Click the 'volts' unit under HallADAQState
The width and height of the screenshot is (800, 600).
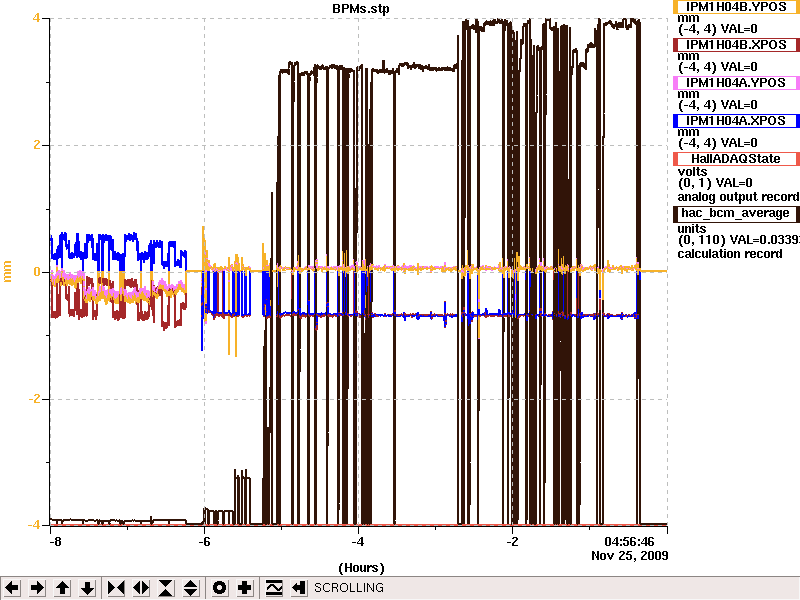692,171
